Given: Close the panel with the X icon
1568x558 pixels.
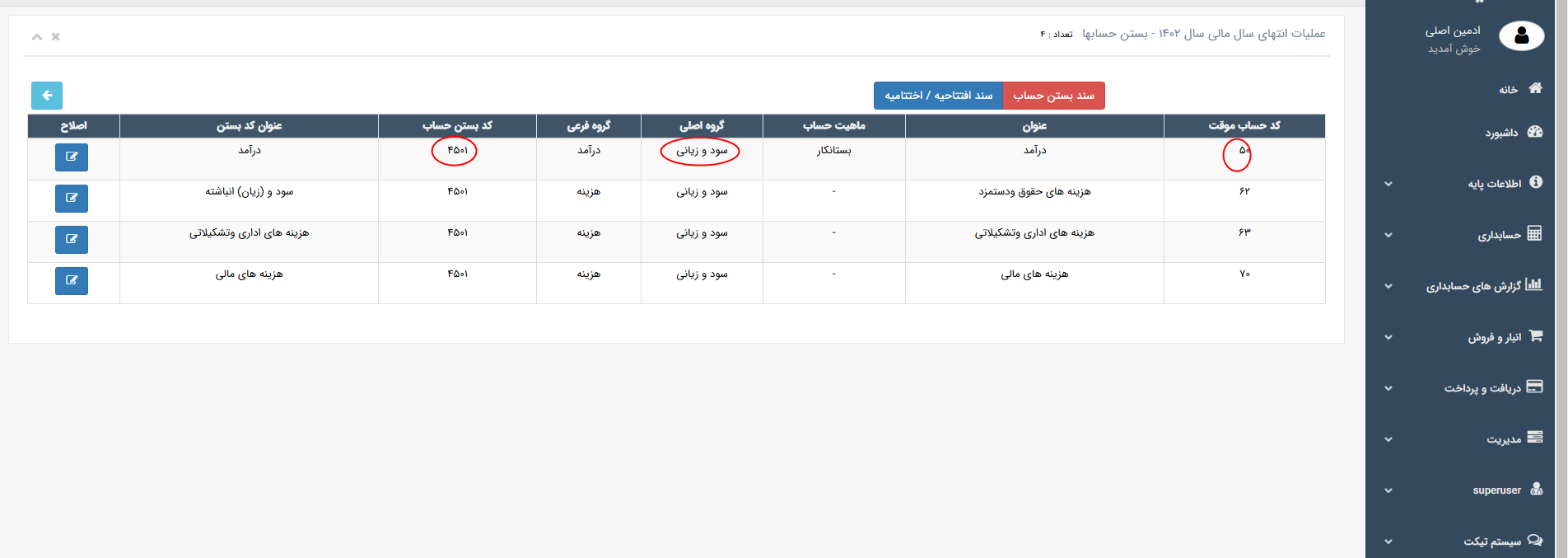Looking at the screenshot, I should [56, 37].
